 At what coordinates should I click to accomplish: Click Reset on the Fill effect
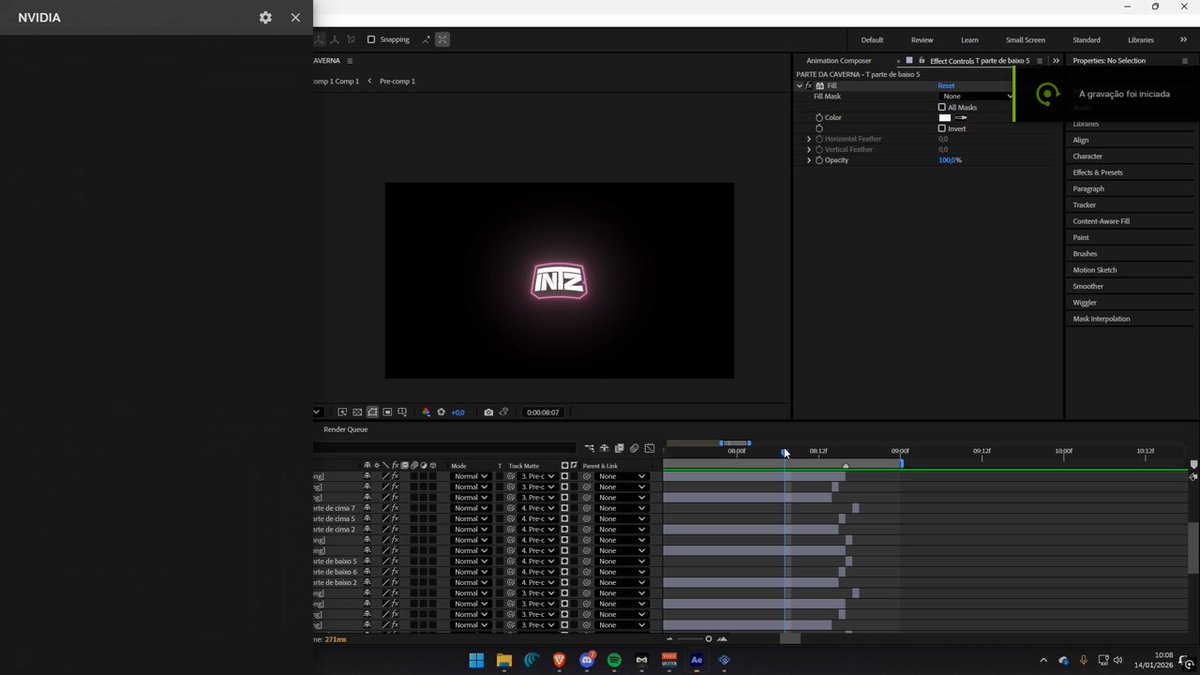pyautogui.click(x=946, y=86)
